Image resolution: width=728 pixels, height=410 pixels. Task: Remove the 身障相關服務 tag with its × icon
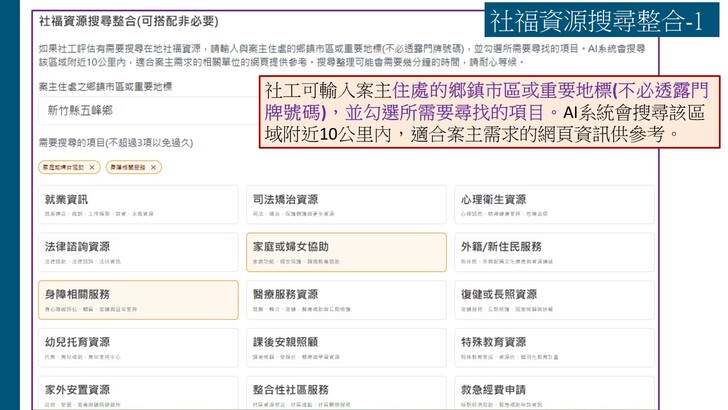(x=153, y=167)
